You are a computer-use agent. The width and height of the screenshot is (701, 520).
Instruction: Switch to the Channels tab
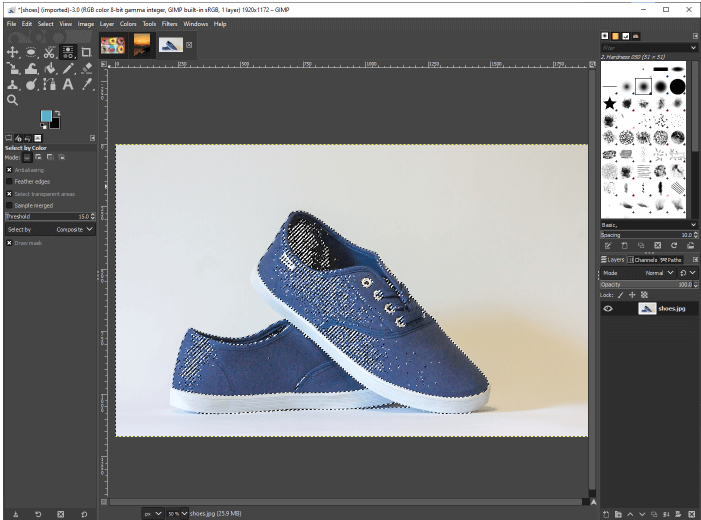click(x=642, y=260)
